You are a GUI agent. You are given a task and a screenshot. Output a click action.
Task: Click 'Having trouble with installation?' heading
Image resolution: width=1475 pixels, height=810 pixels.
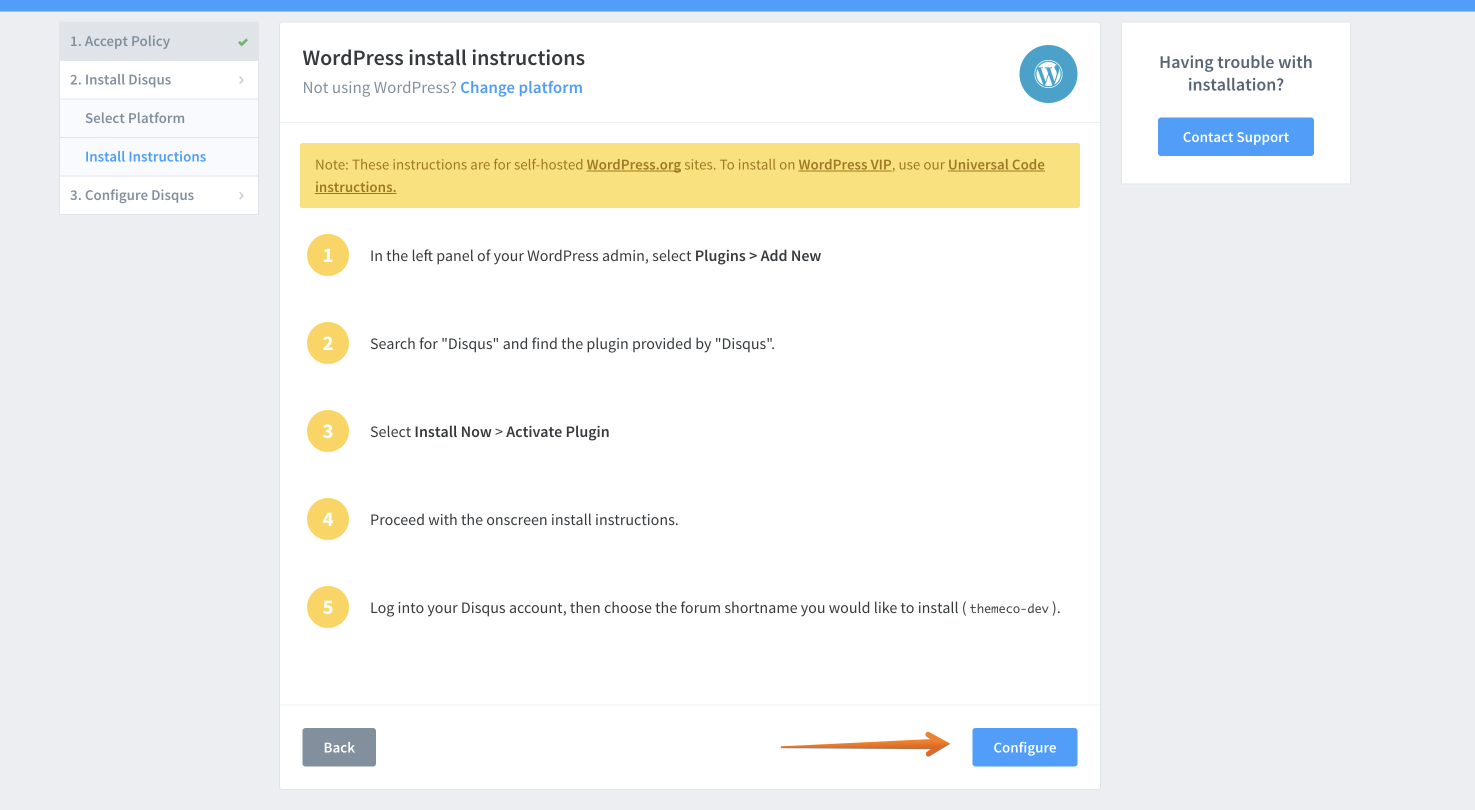click(1236, 73)
